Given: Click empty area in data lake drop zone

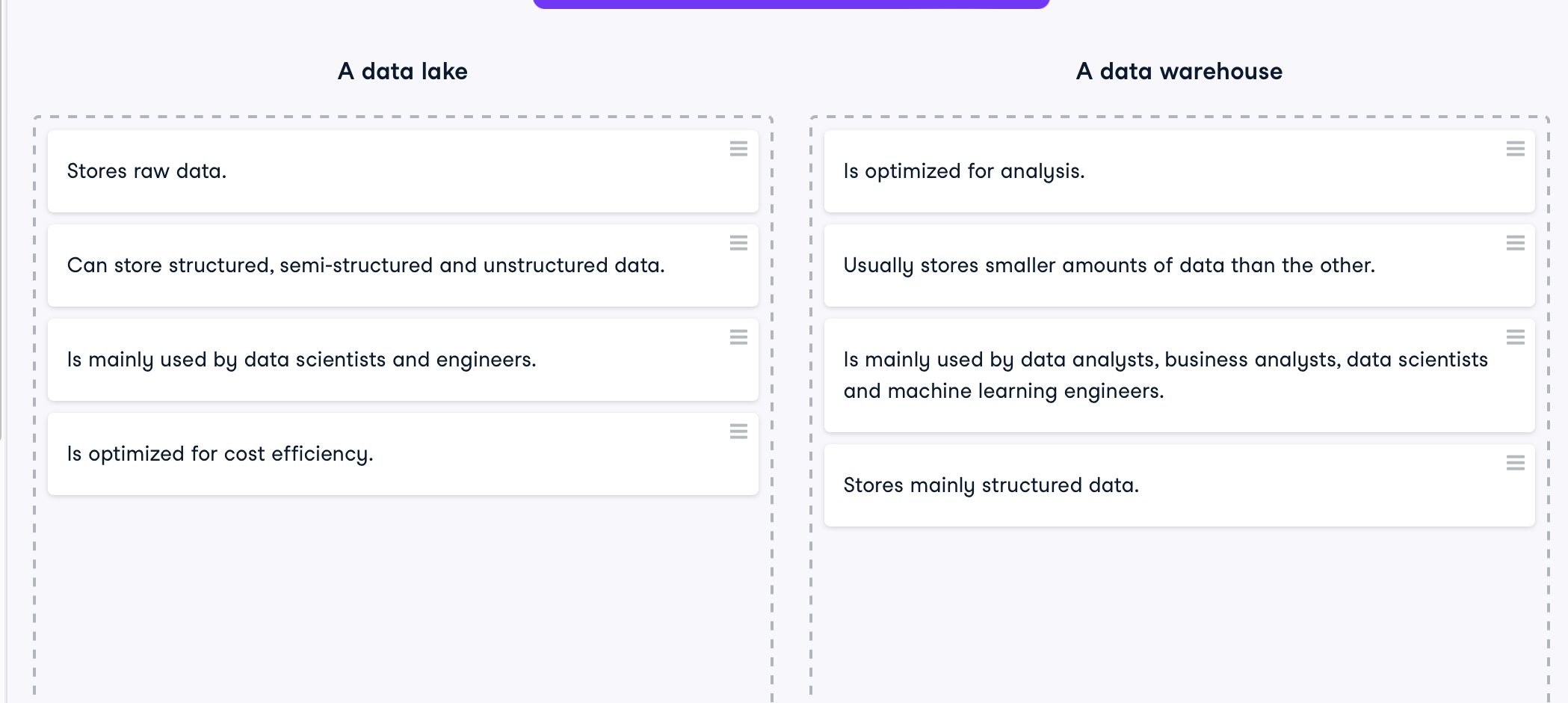Looking at the screenshot, I should point(402,598).
